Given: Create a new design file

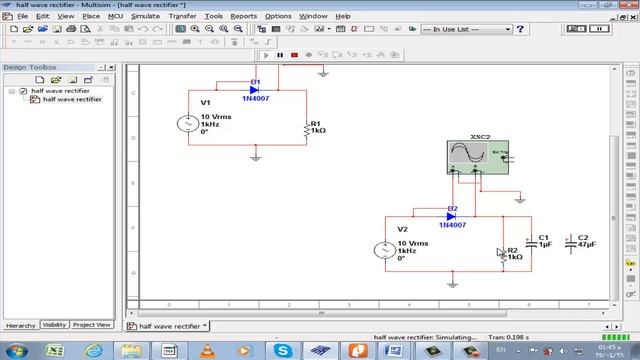Looking at the screenshot, I should coord(14,29).
